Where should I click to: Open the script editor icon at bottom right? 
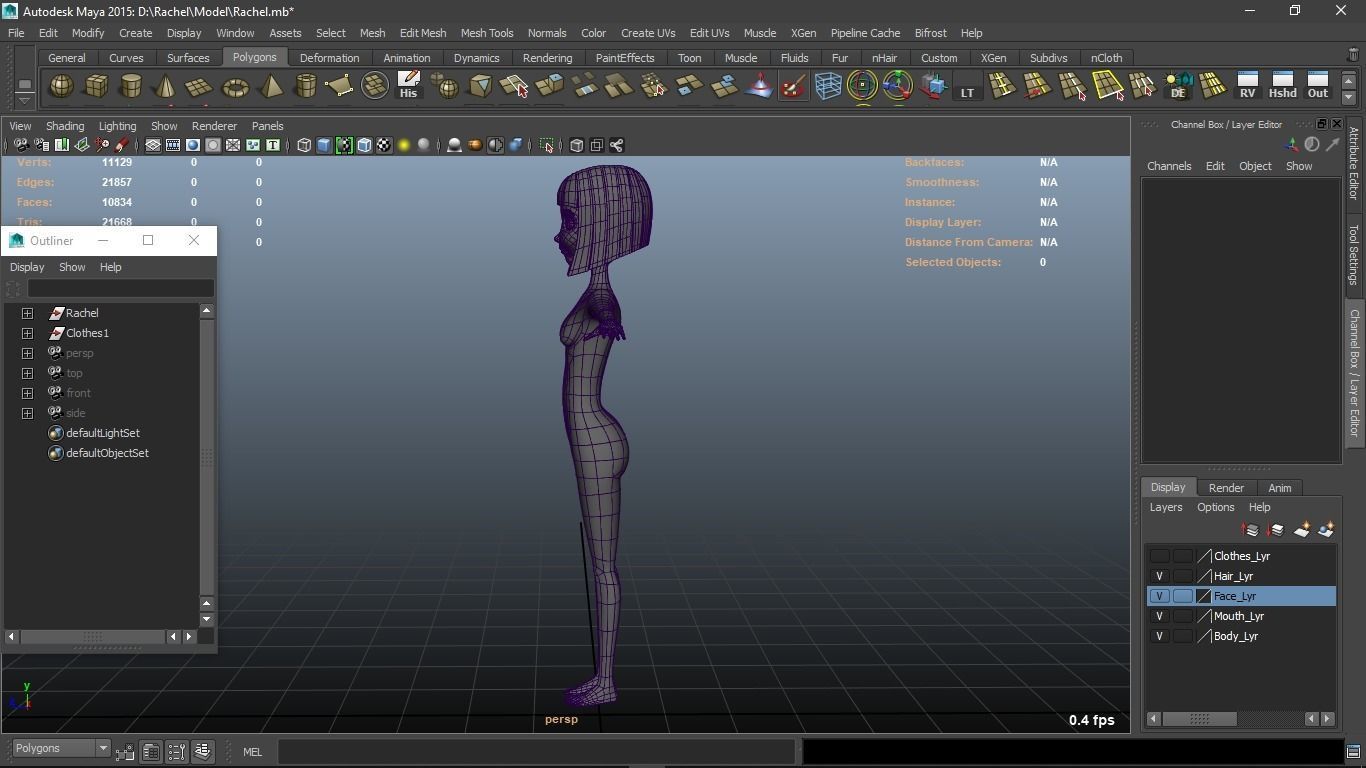[x=1353, y=752]
